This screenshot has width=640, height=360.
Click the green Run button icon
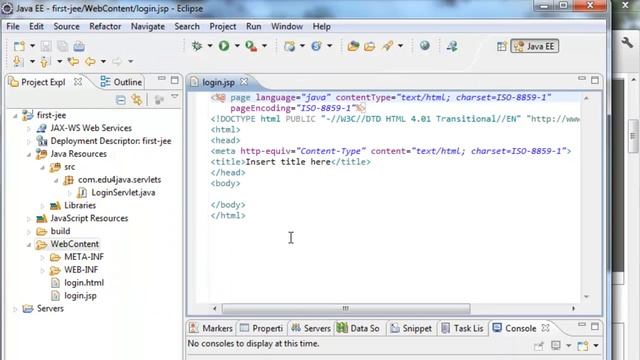pos(224,46)
